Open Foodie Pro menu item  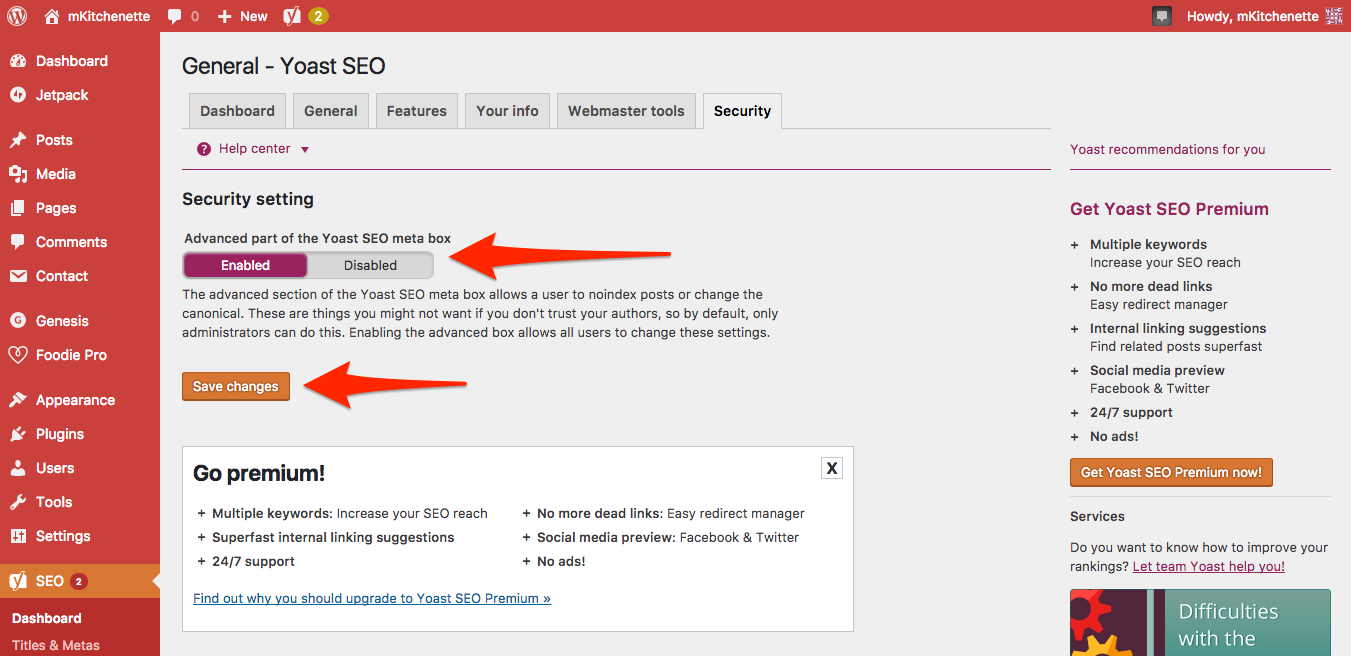coord(71,355)
